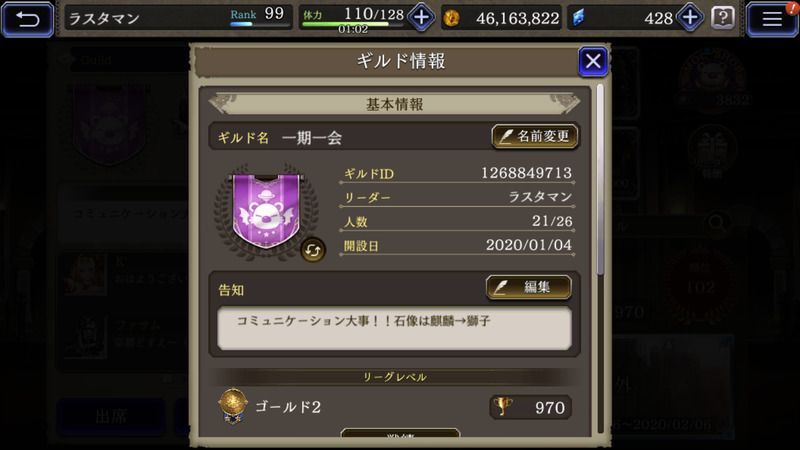Click the stamina gauge bar 110/128
Screen dimensions: 800x450
(352, 23)
